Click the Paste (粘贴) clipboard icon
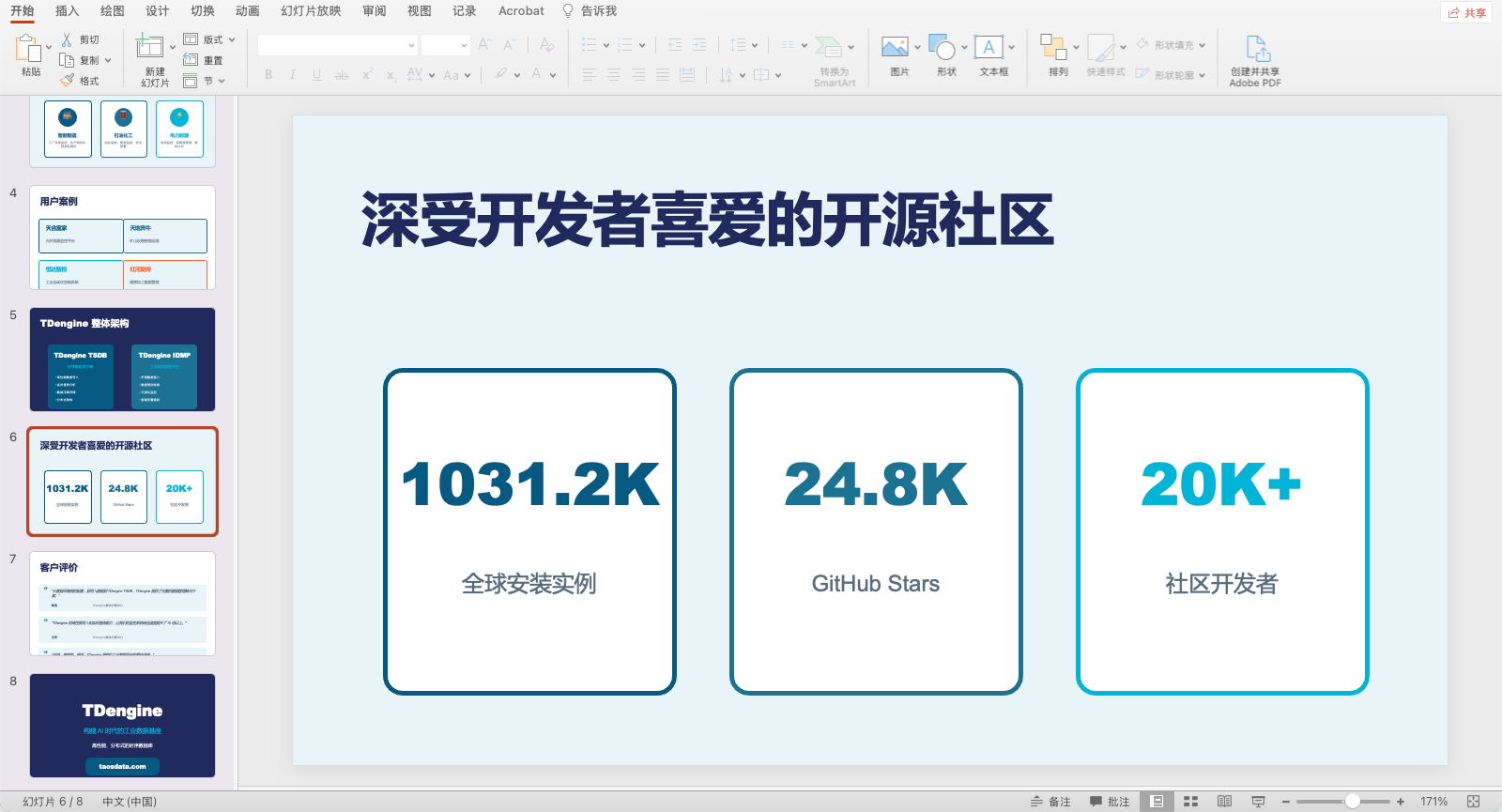 pos(28,49)
